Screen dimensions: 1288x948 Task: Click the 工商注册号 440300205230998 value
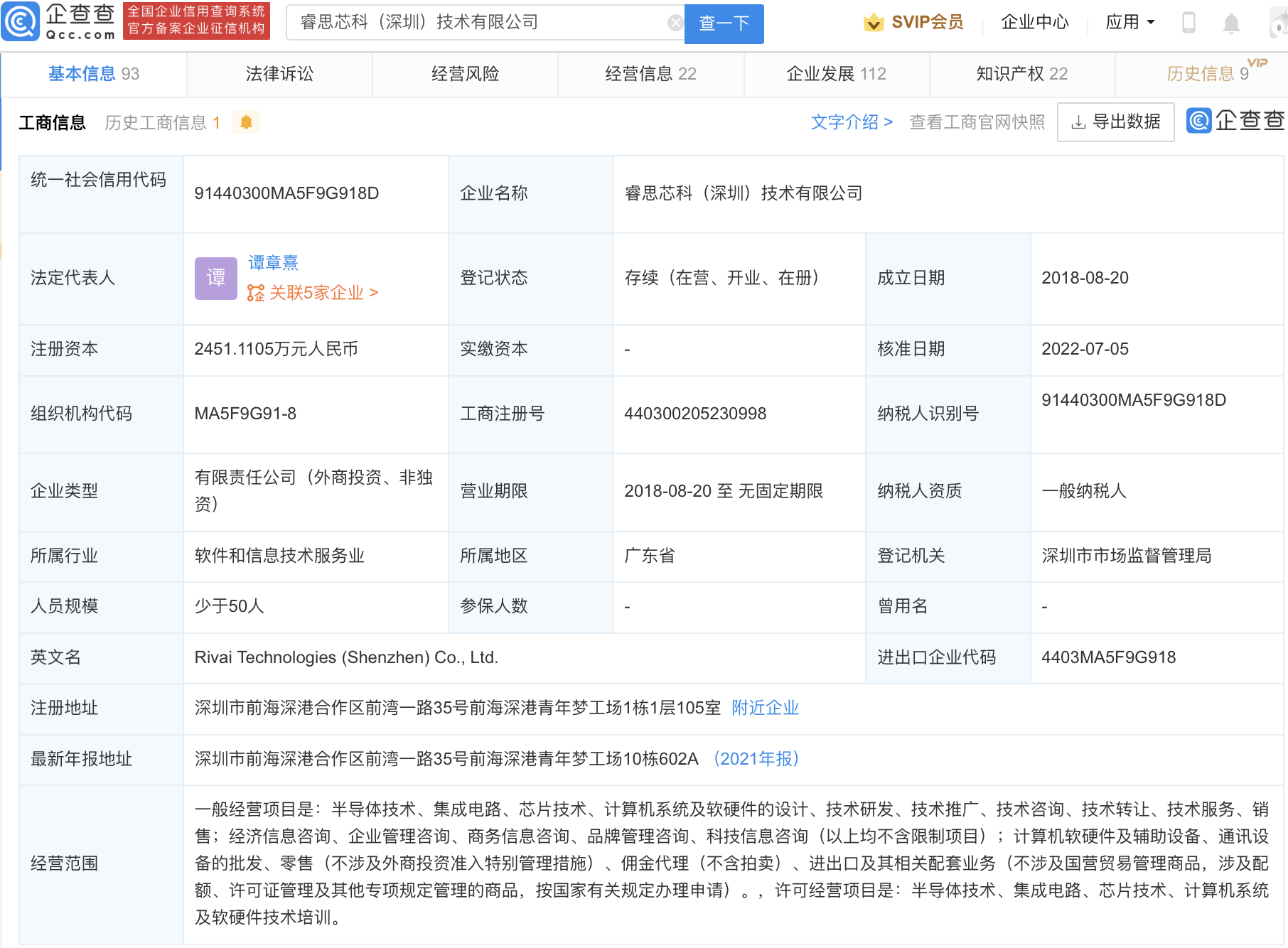(695, 414)
